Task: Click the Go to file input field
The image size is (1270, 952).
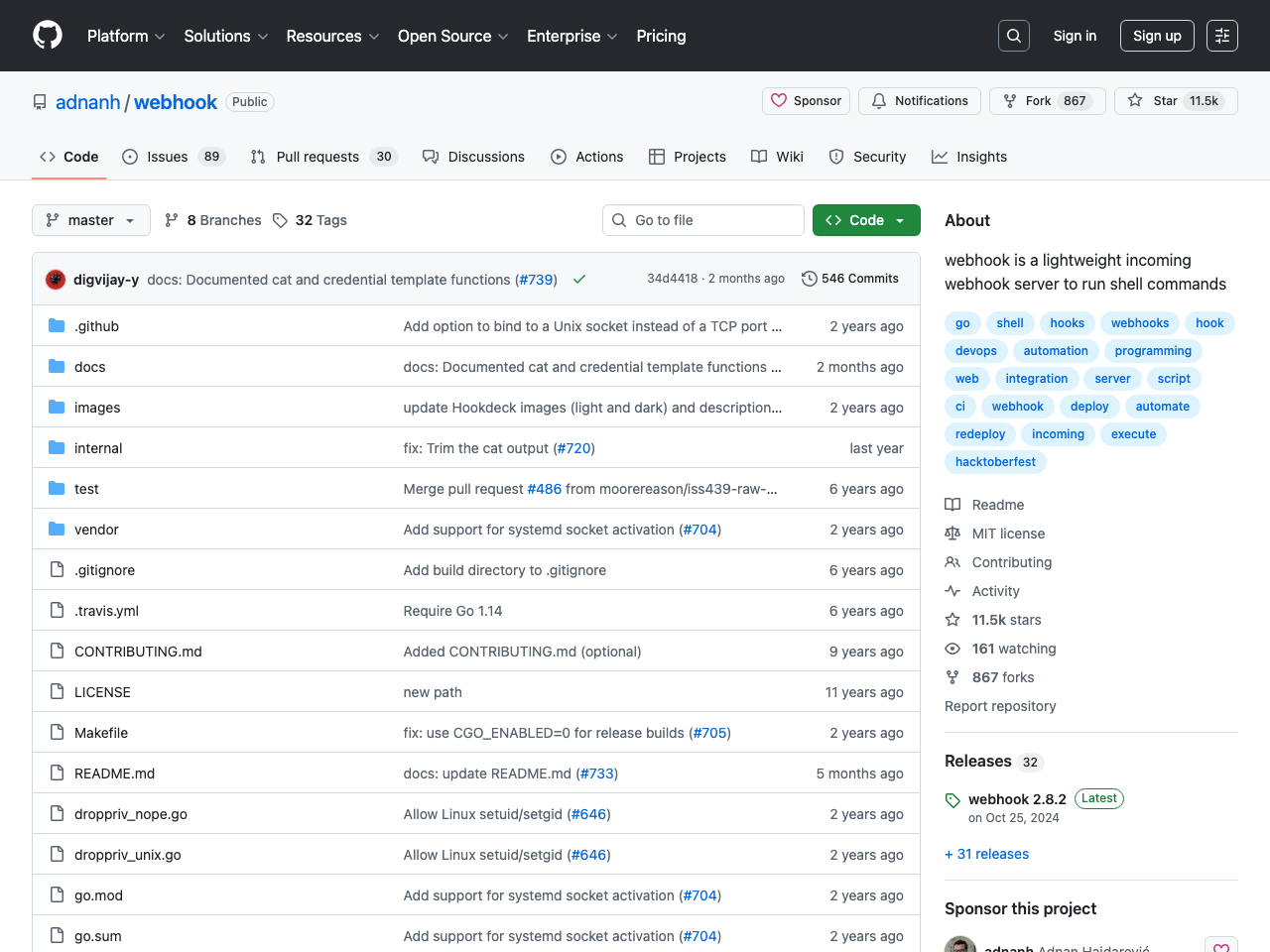Action: point(703,220)
